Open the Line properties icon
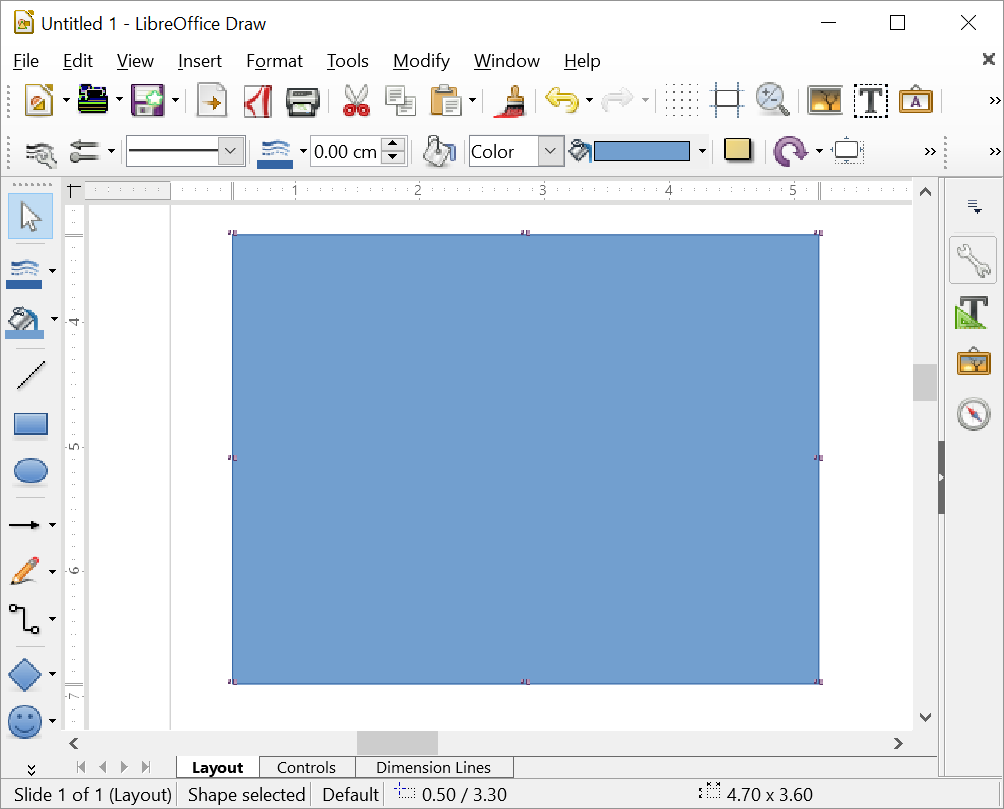This screenshot has width=1004, height=809. [40, 152]
